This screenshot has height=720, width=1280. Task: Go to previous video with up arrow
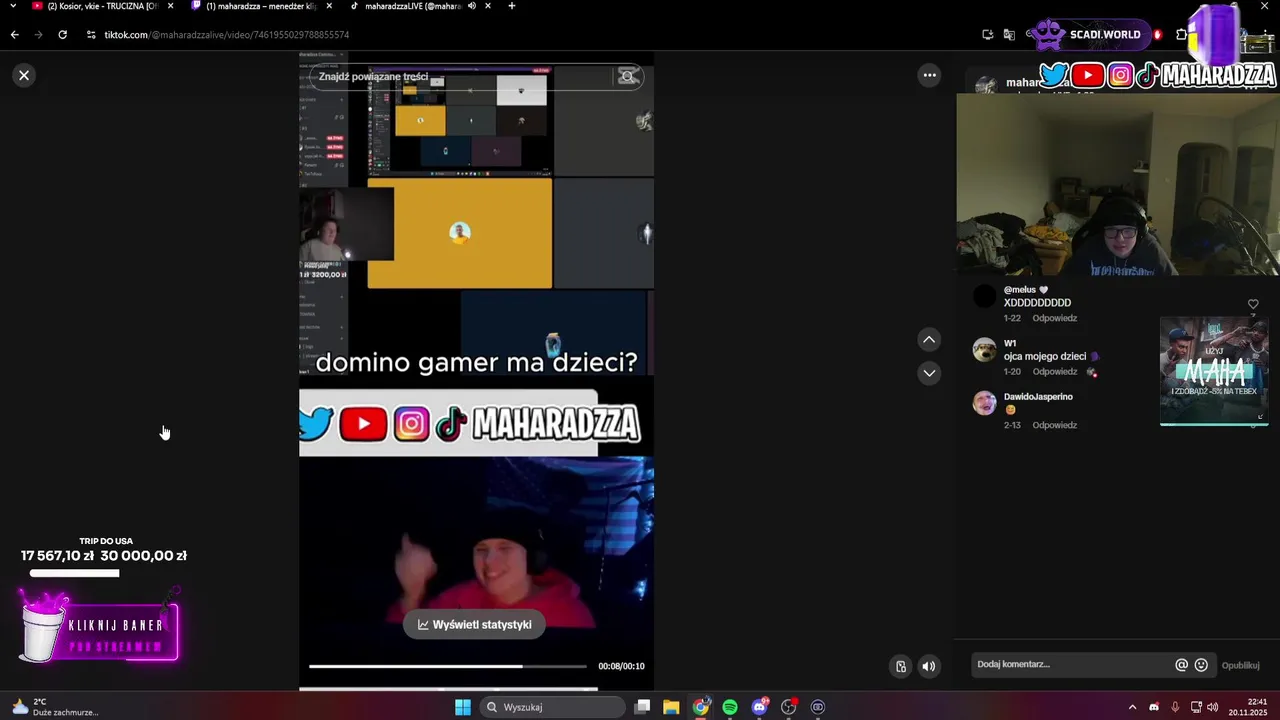929,340
